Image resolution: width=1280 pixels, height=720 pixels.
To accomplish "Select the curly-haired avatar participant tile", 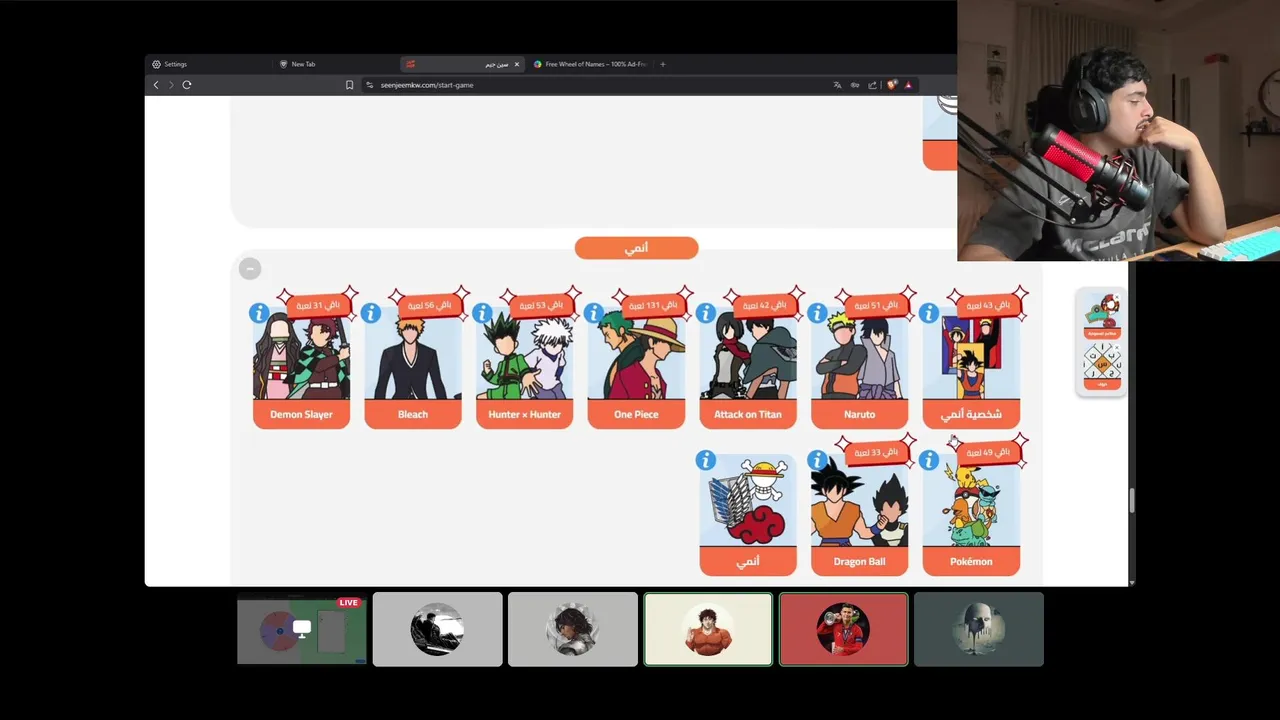I will (572, 629).
